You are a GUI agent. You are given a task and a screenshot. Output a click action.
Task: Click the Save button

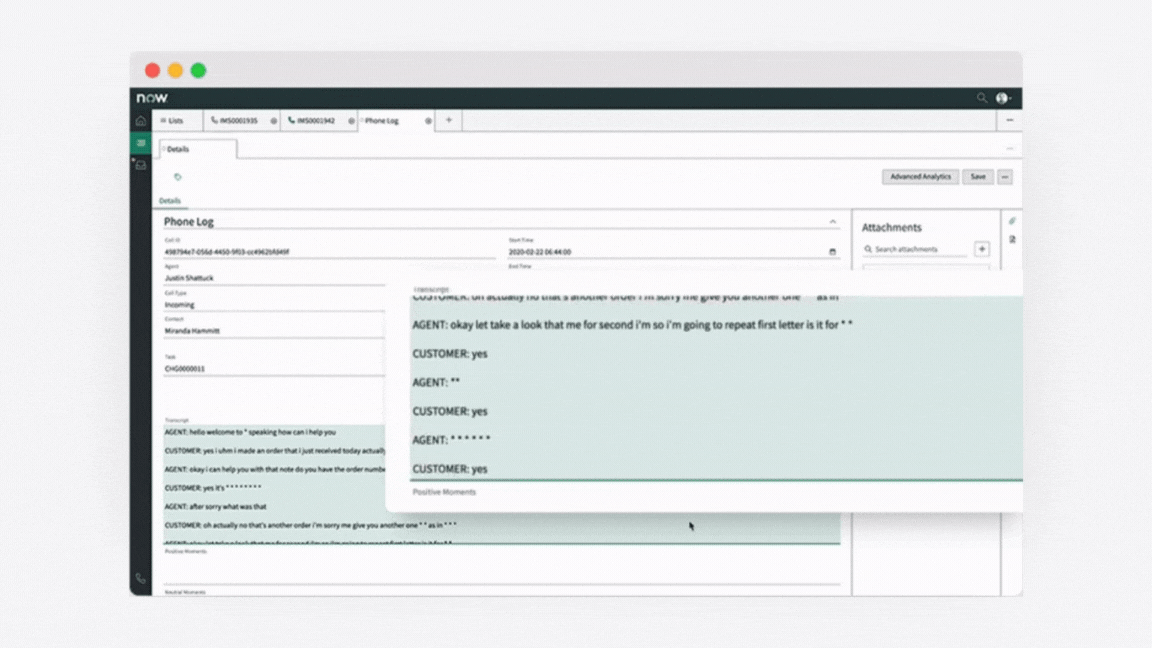tap(978, 176)
